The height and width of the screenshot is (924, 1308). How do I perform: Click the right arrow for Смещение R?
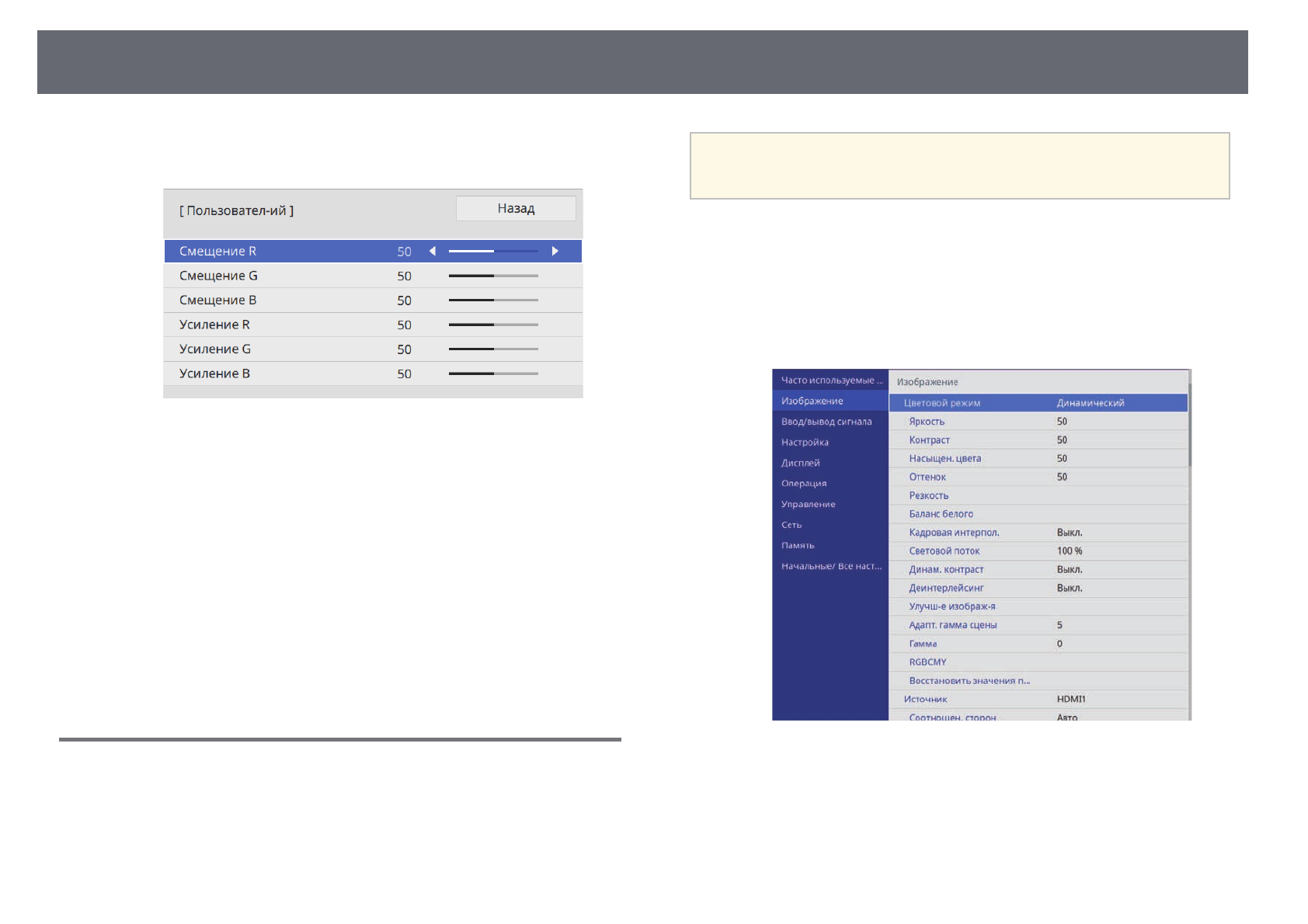(555, 252)
